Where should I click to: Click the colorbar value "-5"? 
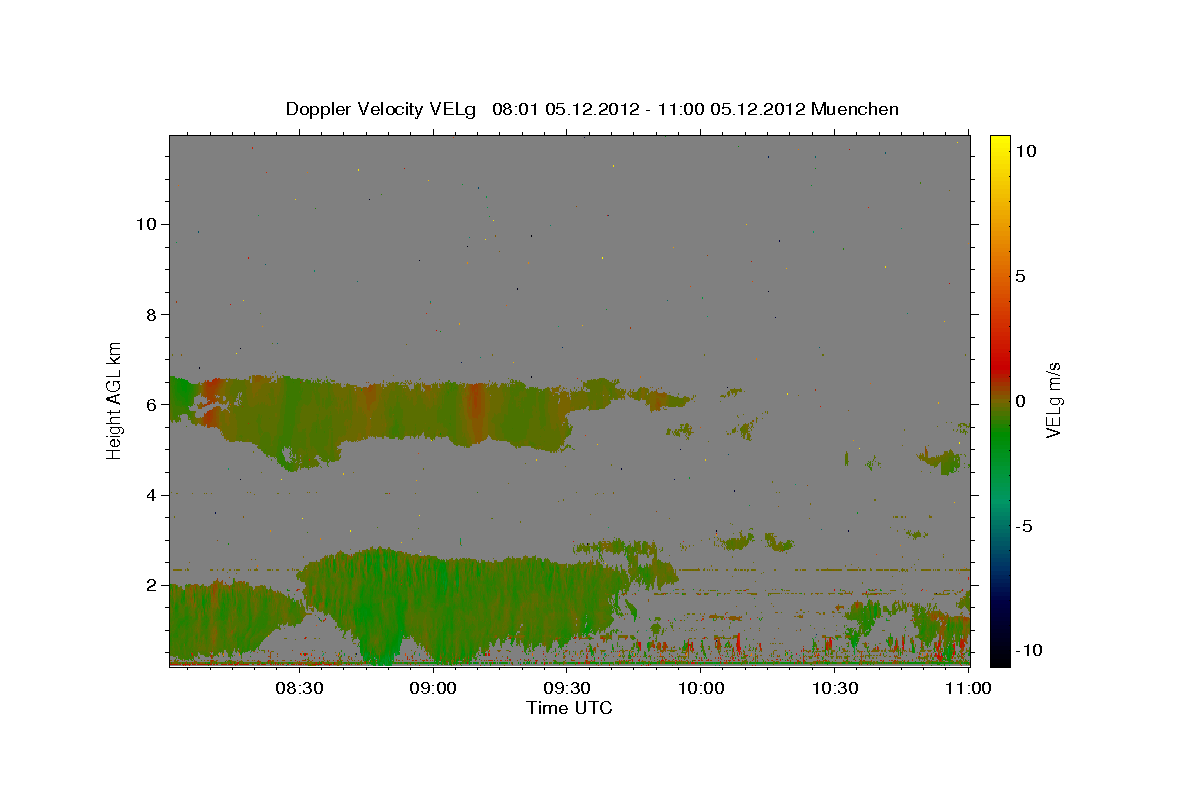click(x=1023, y=526)
